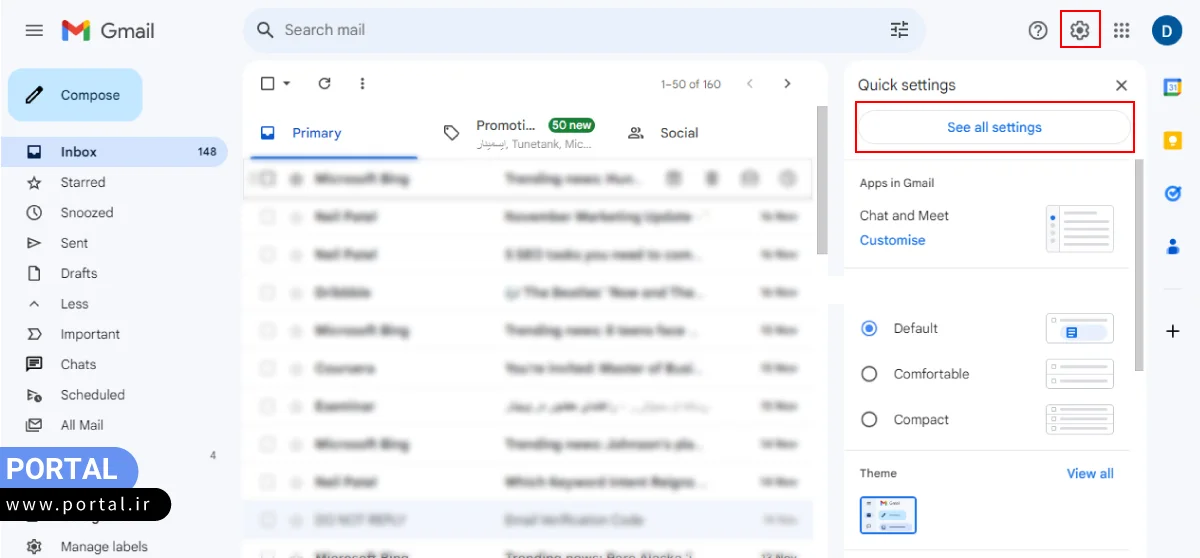Viewport: 1200px width, 558px height.
Task: Click the Search mail field
Action: (570, 30)
